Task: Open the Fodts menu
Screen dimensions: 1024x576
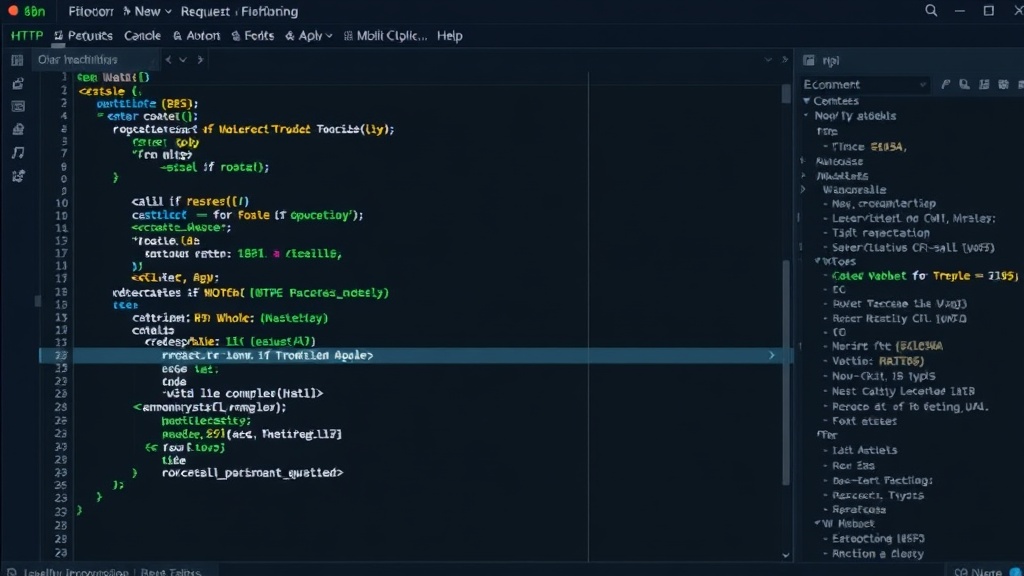Action: point(253,36)
